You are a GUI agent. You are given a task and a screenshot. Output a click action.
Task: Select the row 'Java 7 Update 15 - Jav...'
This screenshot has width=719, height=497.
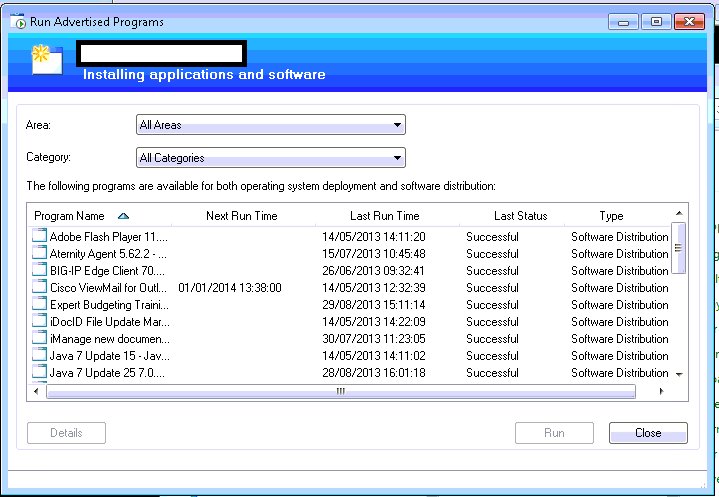point(350,355)
